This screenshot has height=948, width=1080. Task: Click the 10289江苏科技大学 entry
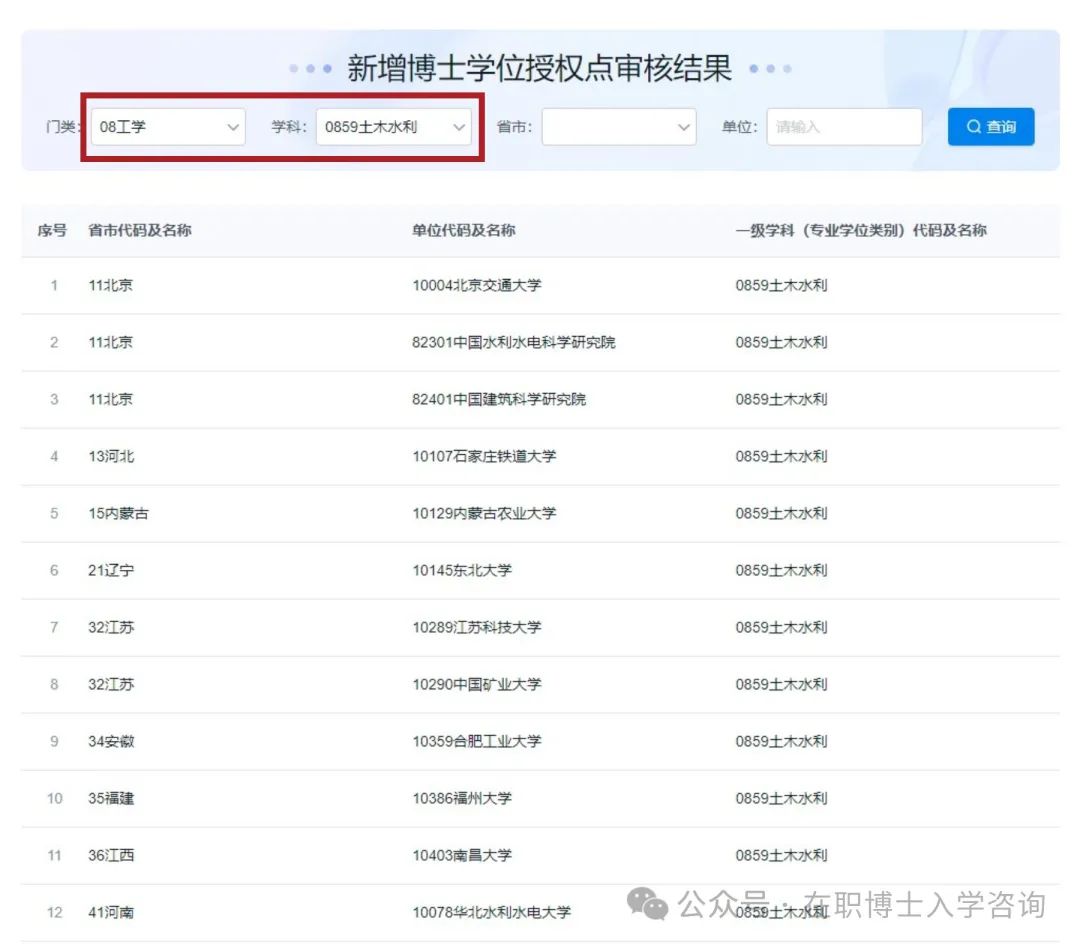pyautogui.click(x=477, y=627)
